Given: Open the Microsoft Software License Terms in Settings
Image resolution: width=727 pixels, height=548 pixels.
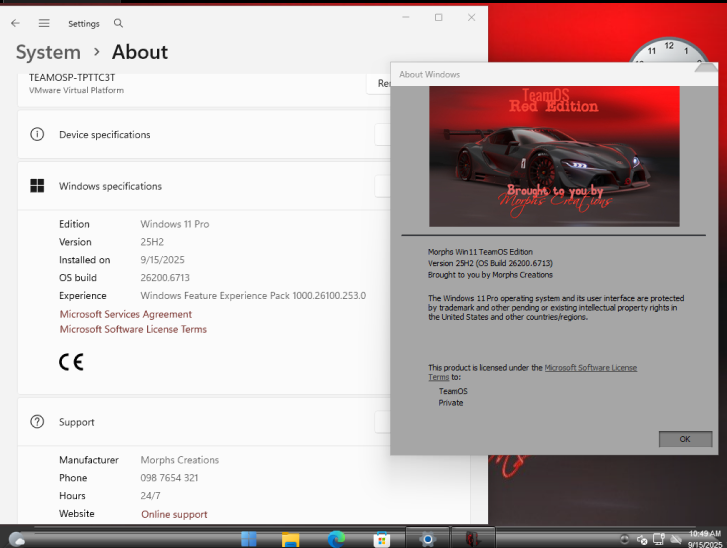Looking at the screenshot, I should [133, 329].
